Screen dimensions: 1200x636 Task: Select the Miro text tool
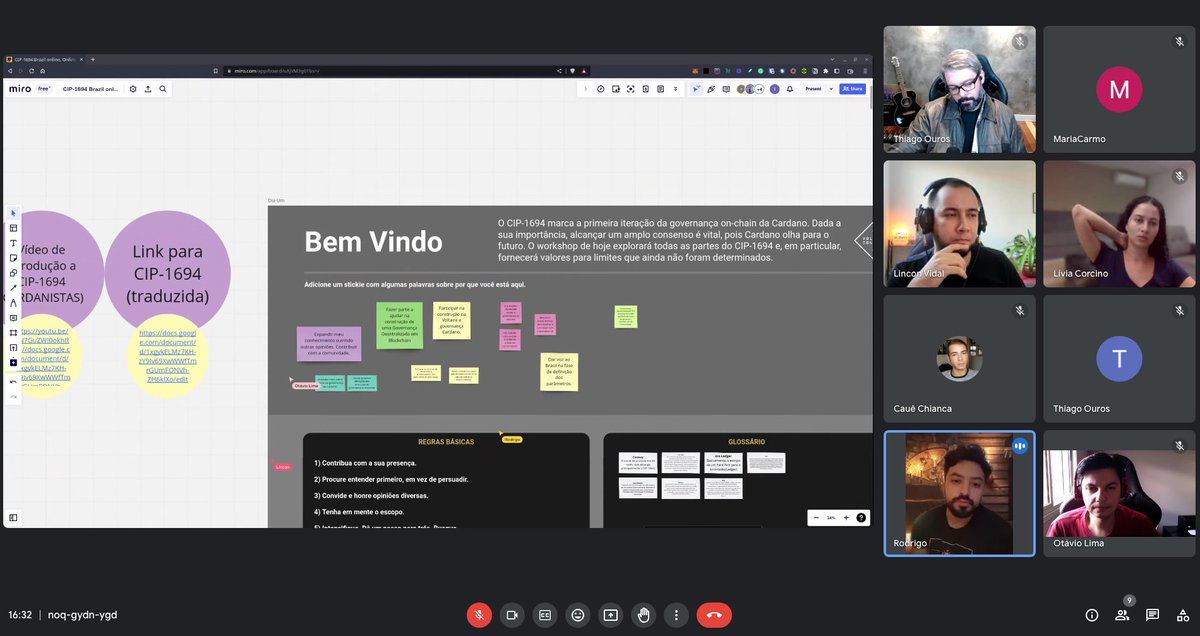pos(14,243)
